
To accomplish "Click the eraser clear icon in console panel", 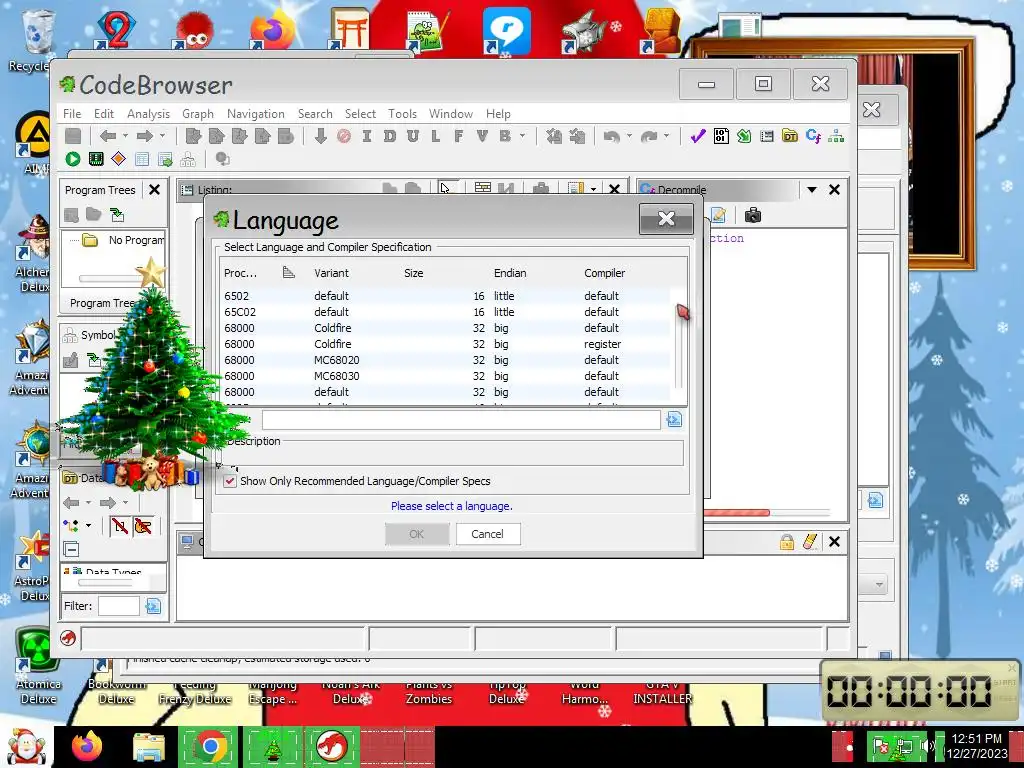I will [810, 541].
